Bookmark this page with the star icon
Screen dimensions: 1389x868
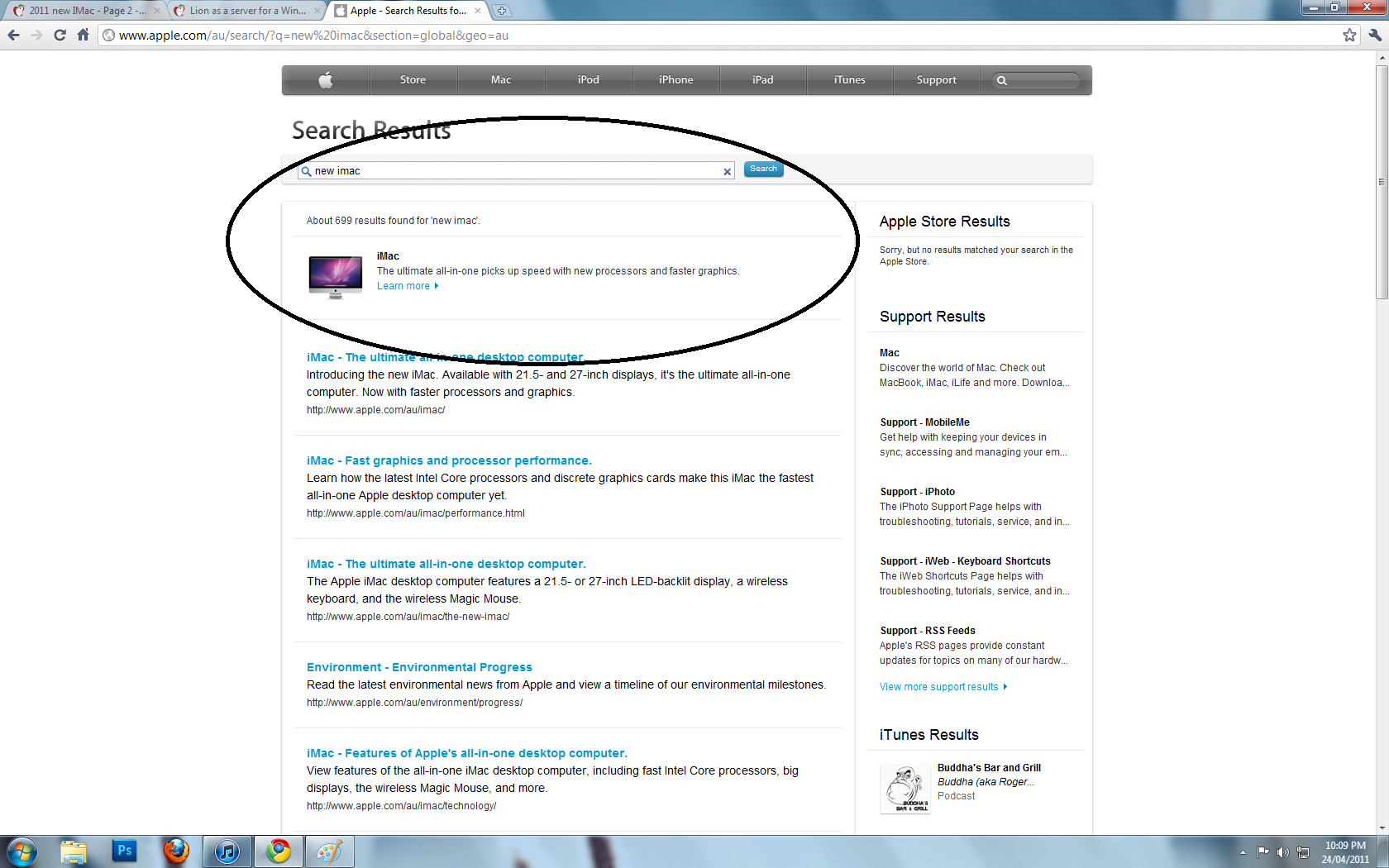[1349, 35]
